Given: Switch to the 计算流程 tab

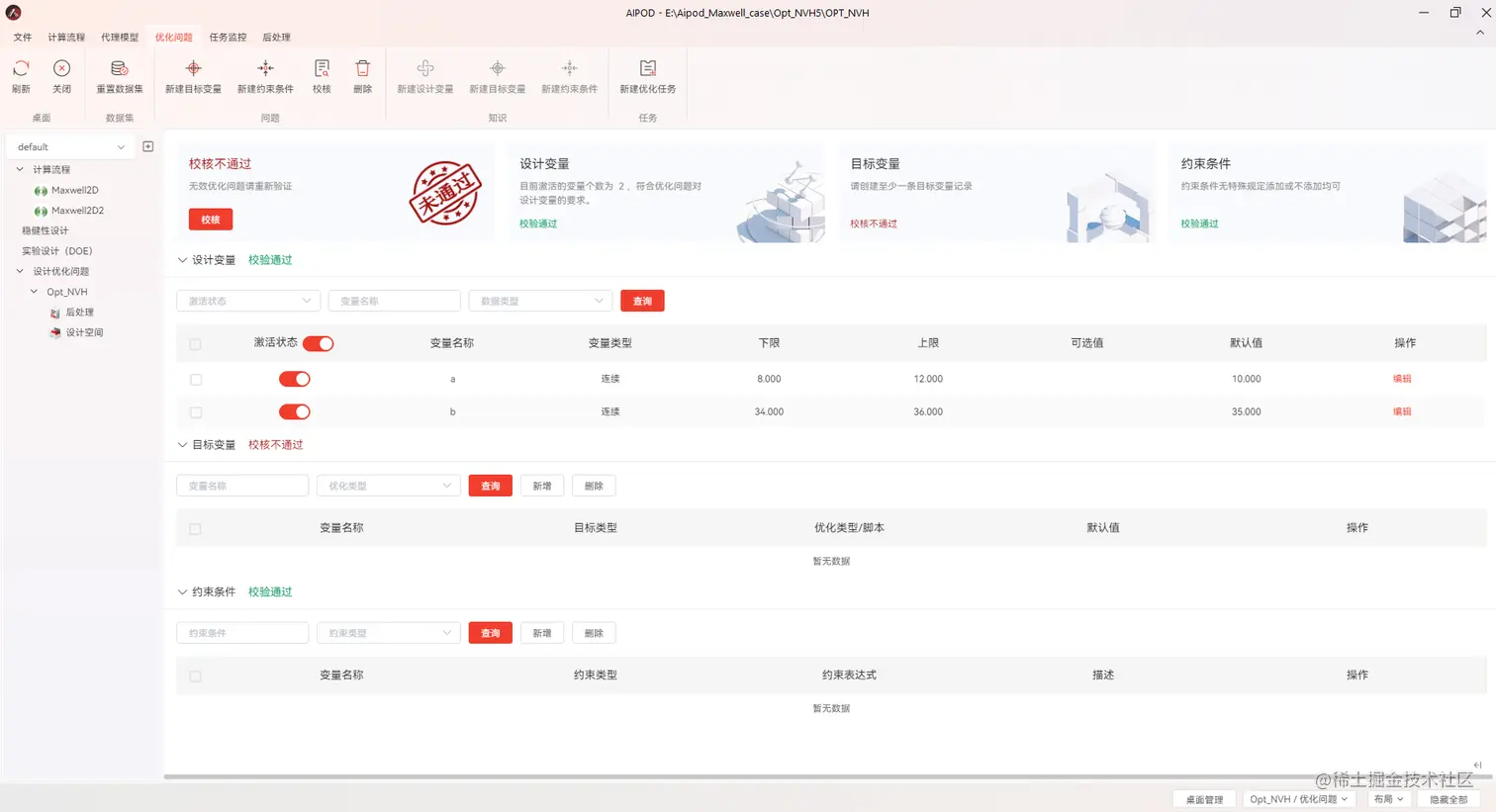Looking at the screenshot, I should point(66,38).
